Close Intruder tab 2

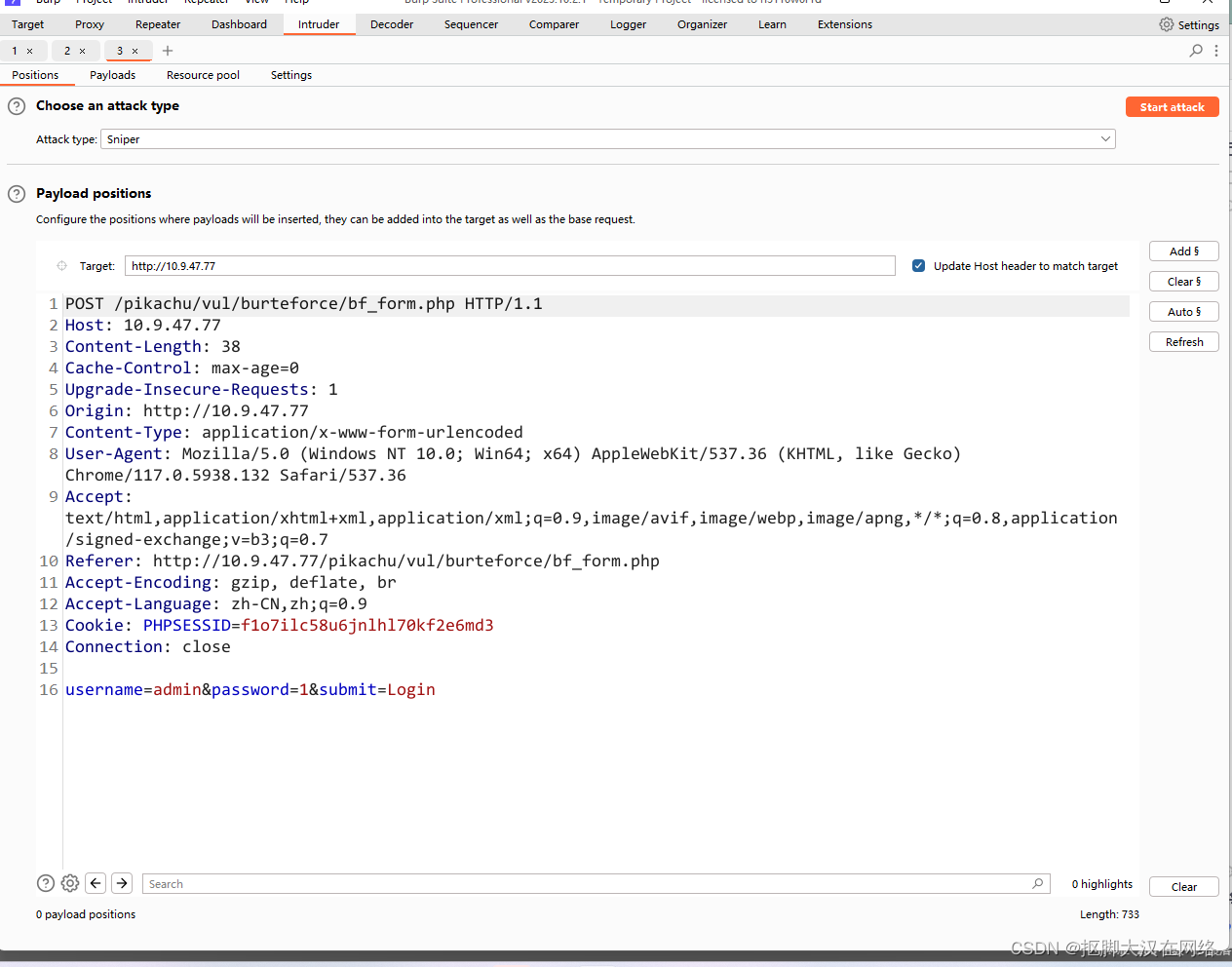click(83, 51)
